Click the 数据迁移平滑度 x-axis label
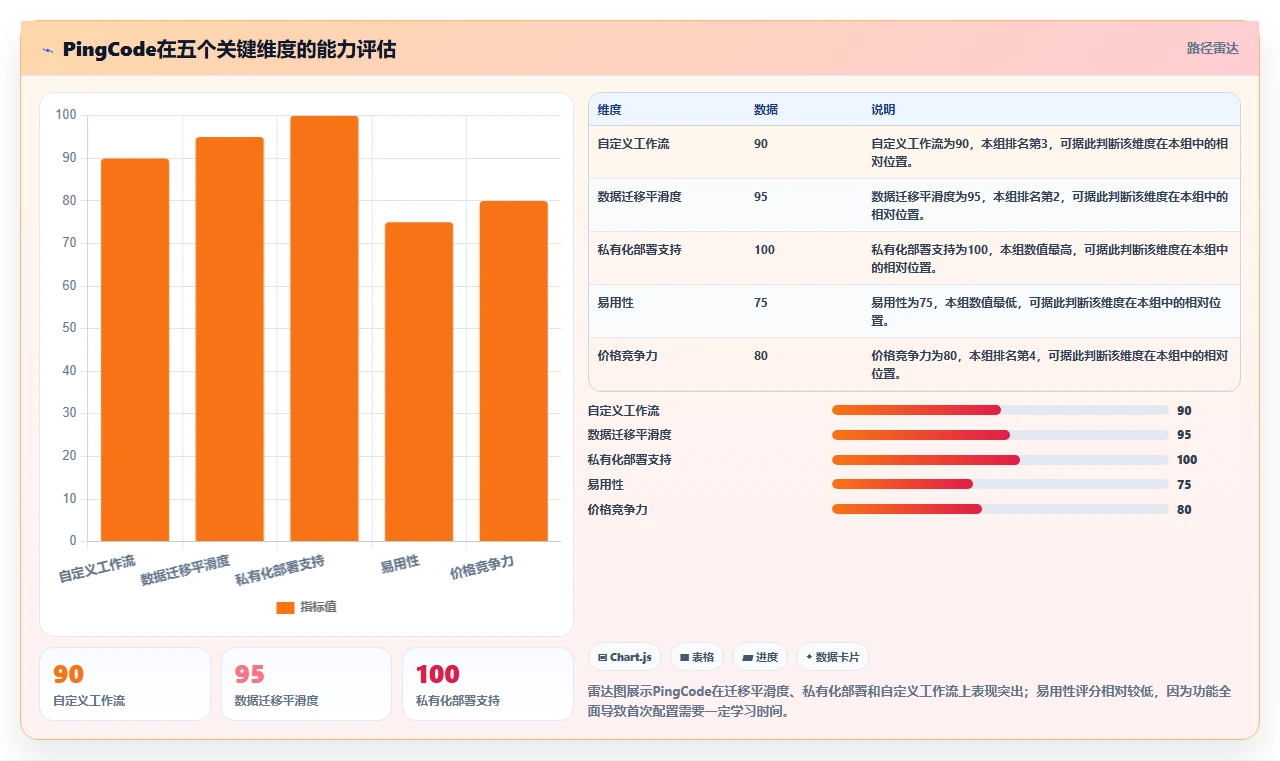The height and width of the screenshot is (761, 1280). point(185,569)
